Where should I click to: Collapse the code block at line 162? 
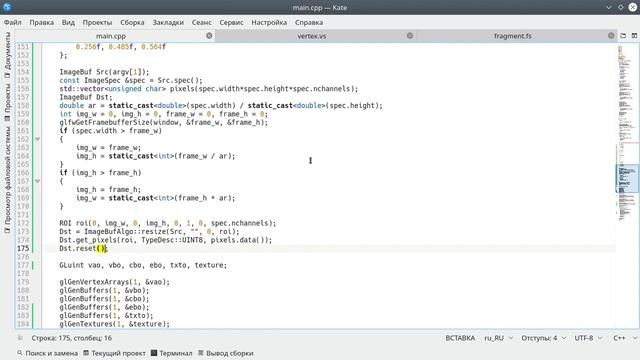[38, 139]
